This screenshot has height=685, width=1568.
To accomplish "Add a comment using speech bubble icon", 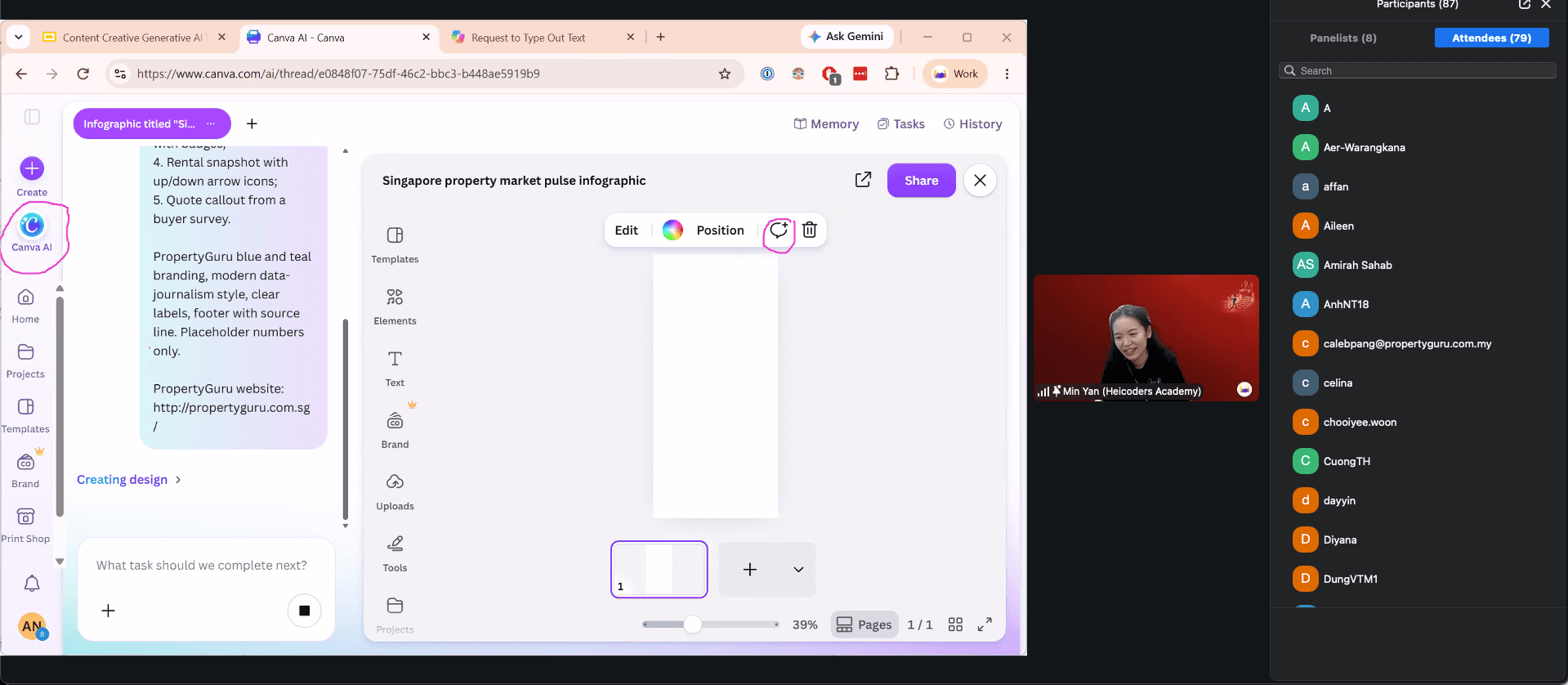I will 779,231.
